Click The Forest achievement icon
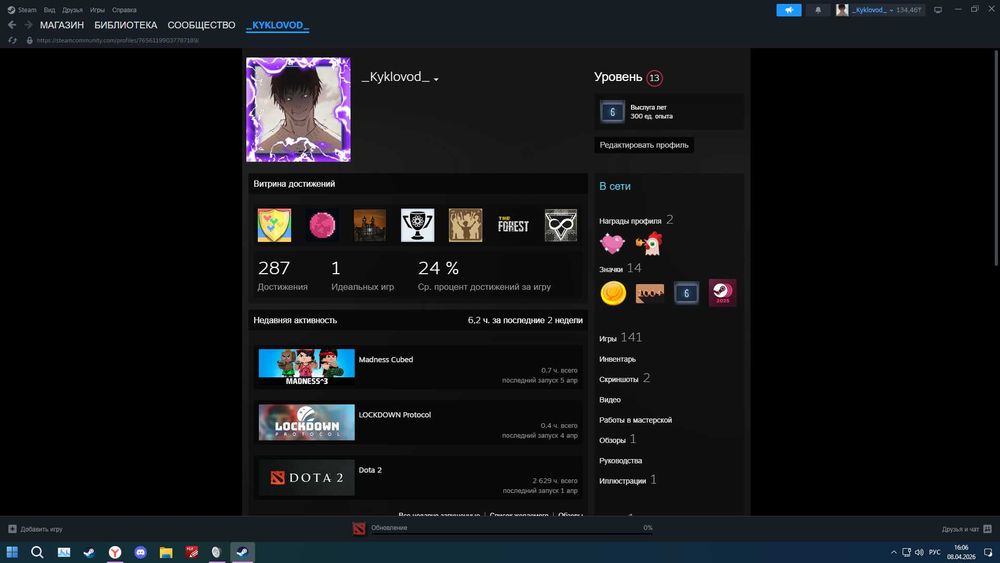1000x563 pixels. pyautogui.click(x=513, y=226)
